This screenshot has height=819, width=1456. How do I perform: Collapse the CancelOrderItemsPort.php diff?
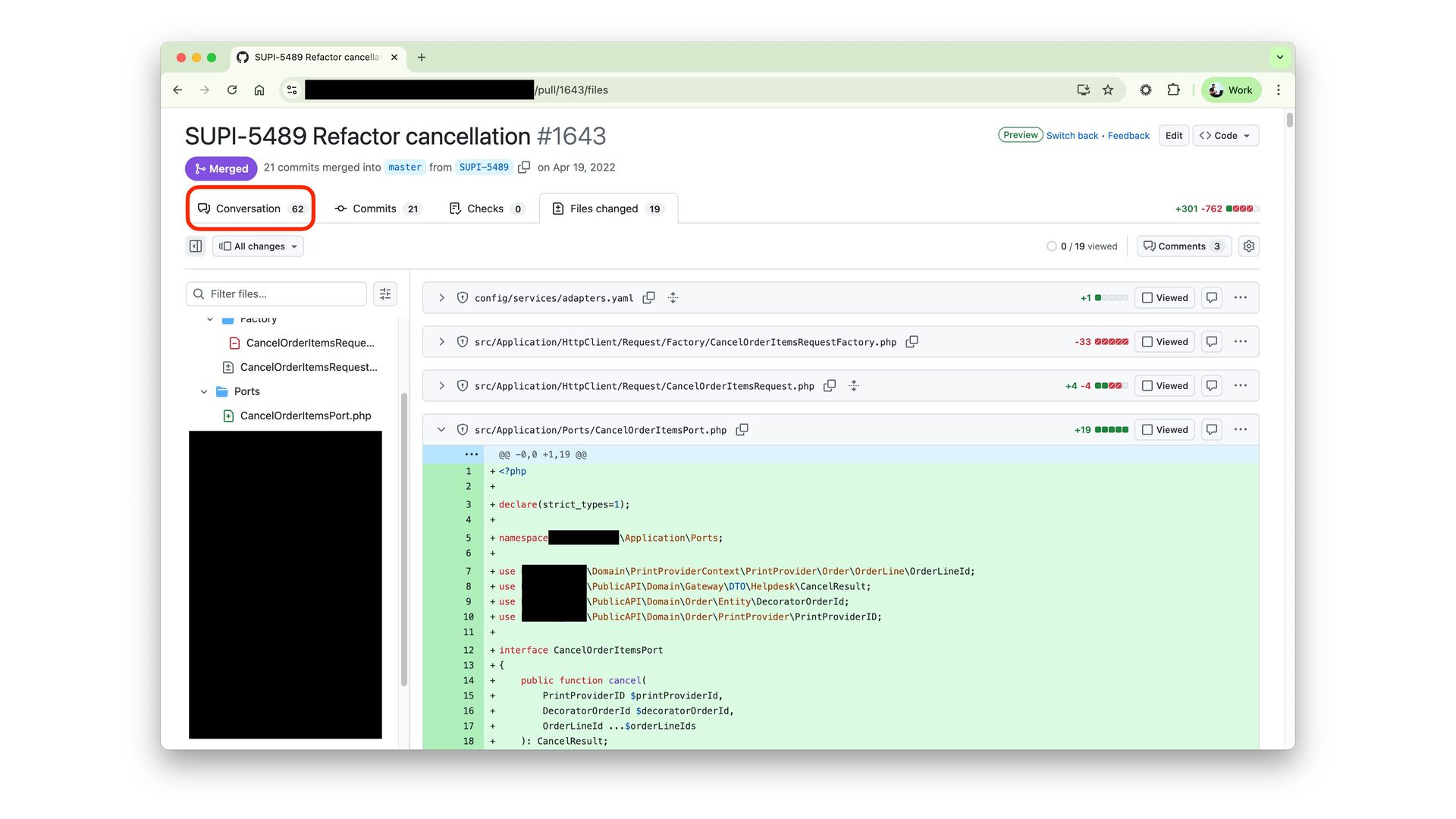pos(441,430)
